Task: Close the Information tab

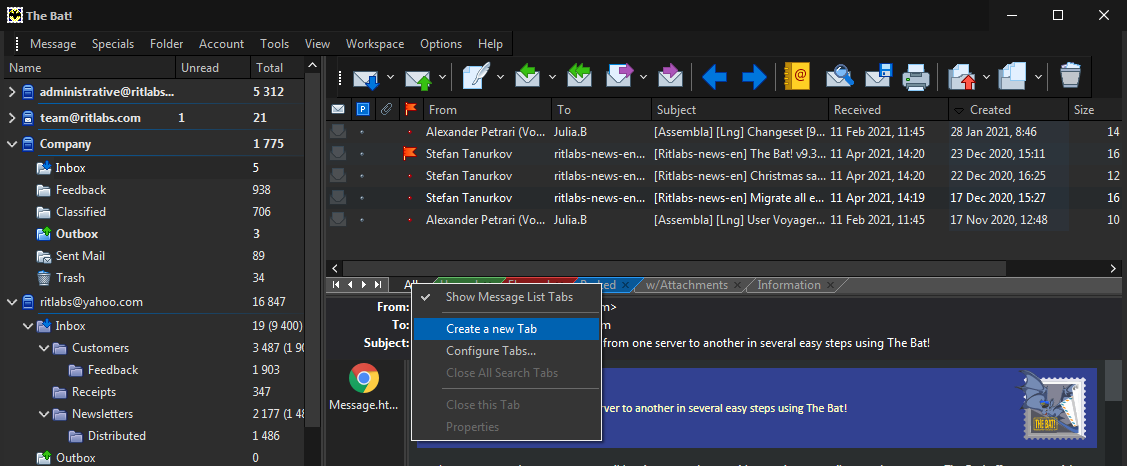Action: tap(830, 285)
